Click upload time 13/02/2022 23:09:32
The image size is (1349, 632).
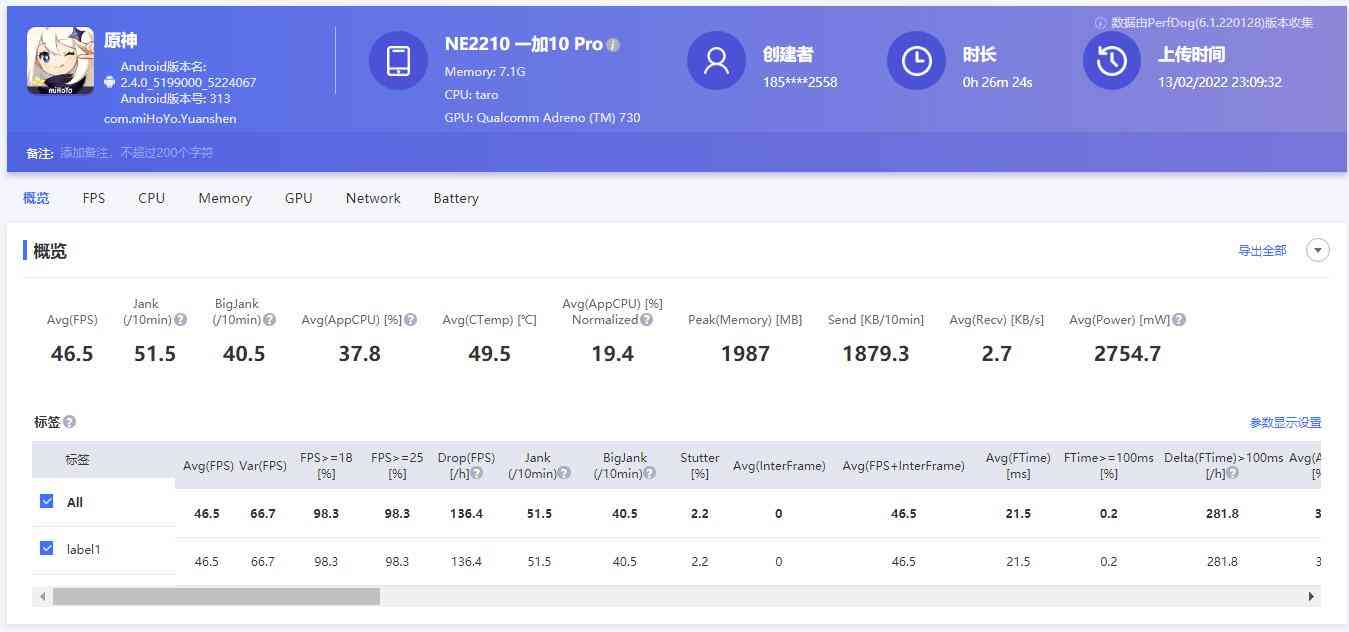pyautogui.click(x=1220, y=82)
